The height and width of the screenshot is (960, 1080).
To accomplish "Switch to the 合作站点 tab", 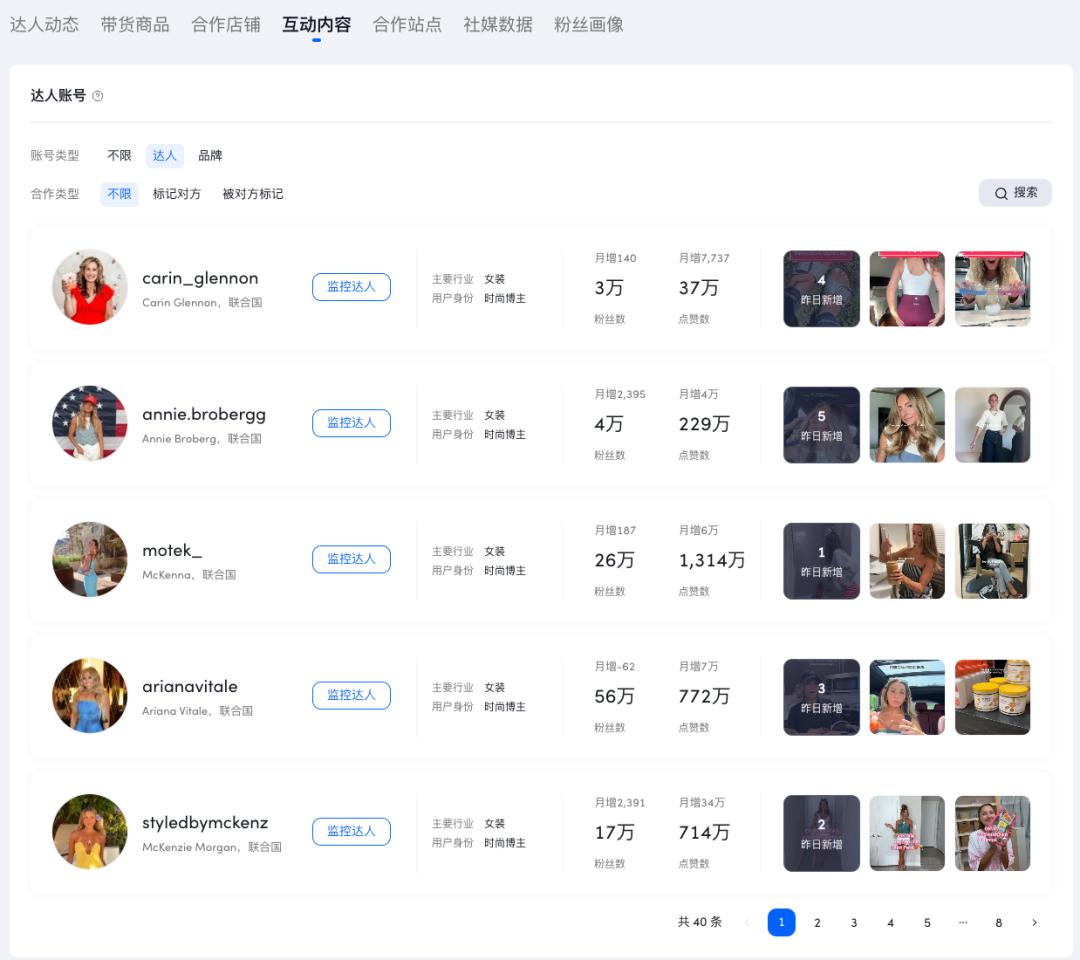I will [407, 25].
